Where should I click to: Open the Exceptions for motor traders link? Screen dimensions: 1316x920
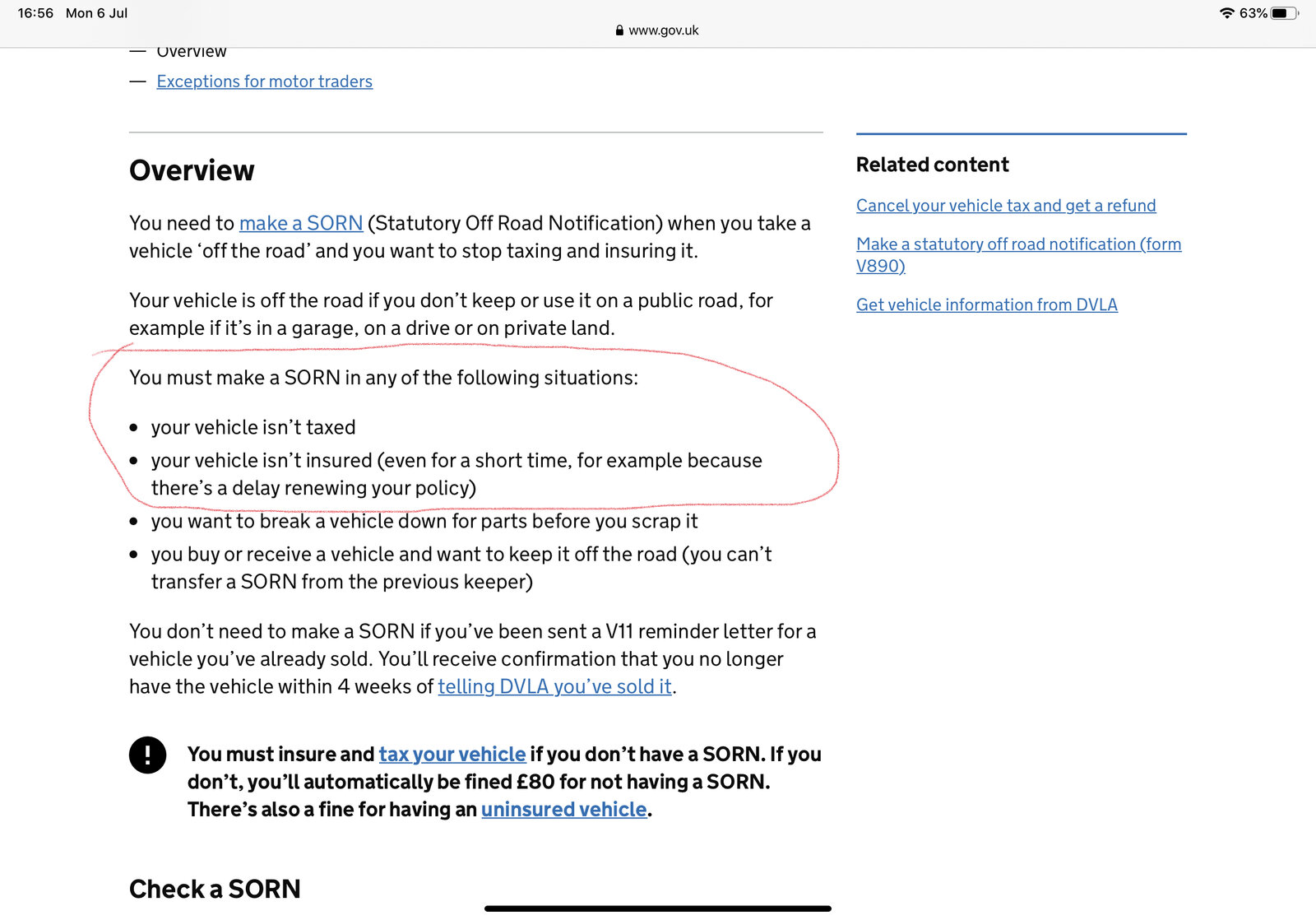point(264,81)
